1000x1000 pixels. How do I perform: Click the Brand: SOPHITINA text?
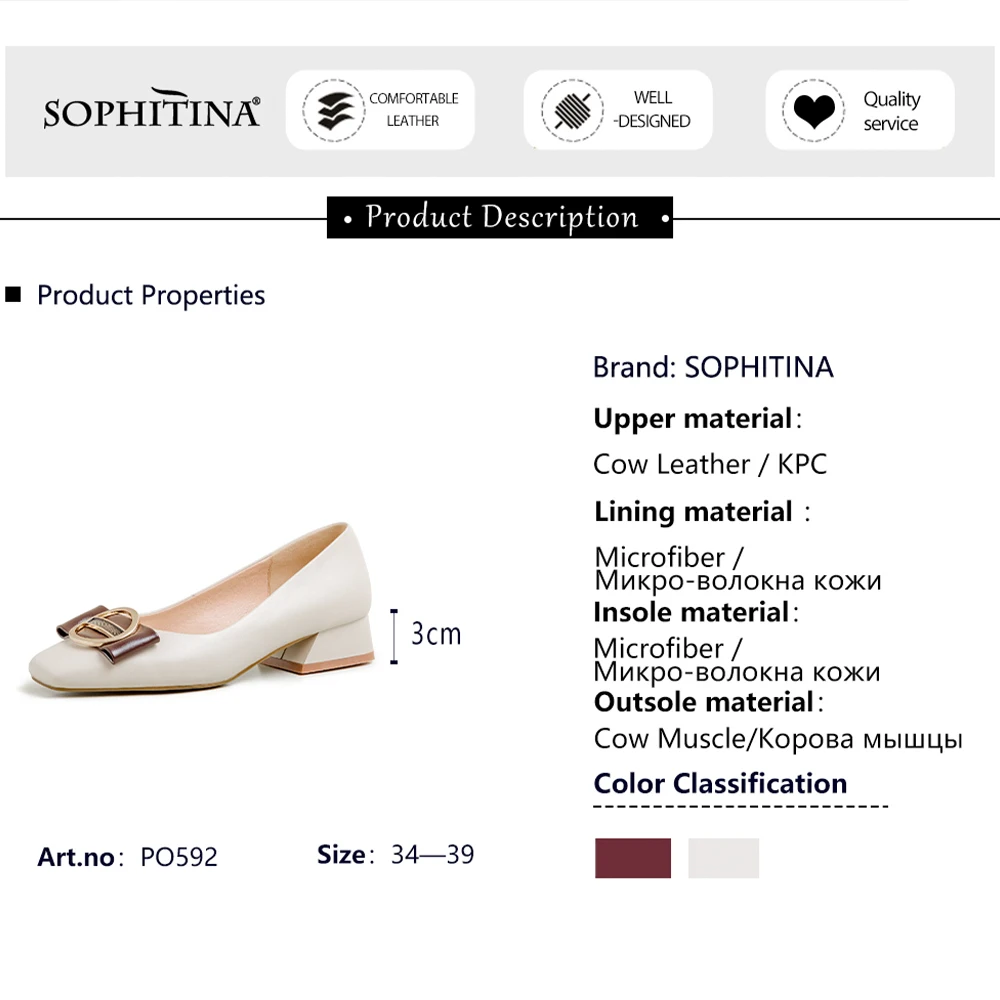pyautogui.click(x=713, y=367)
